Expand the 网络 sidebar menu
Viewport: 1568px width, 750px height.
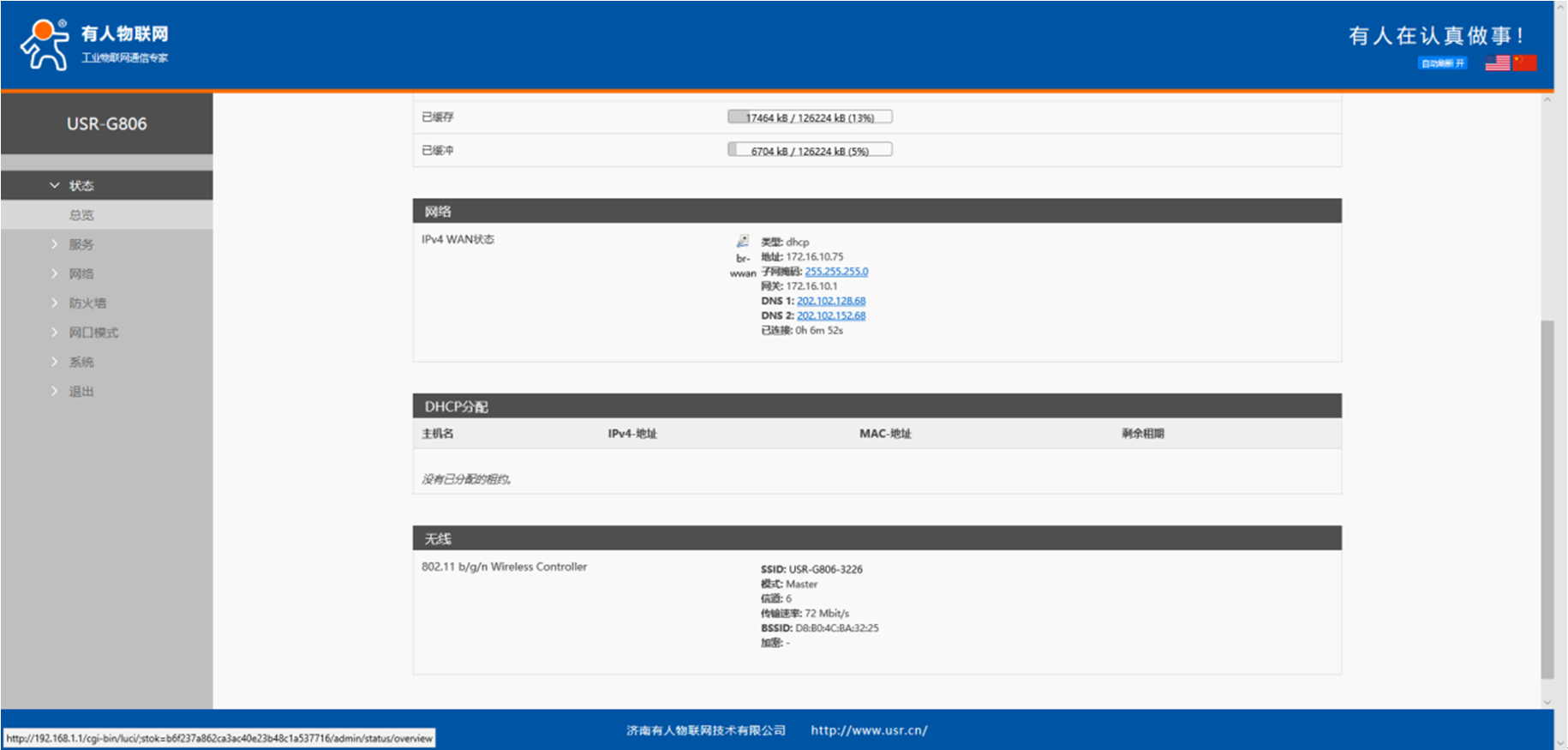coord(81,273)
